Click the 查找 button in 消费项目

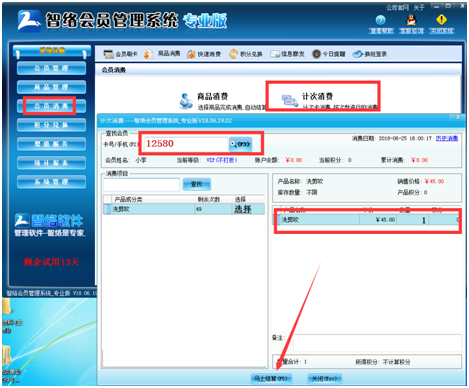click(x=197, y=184)
